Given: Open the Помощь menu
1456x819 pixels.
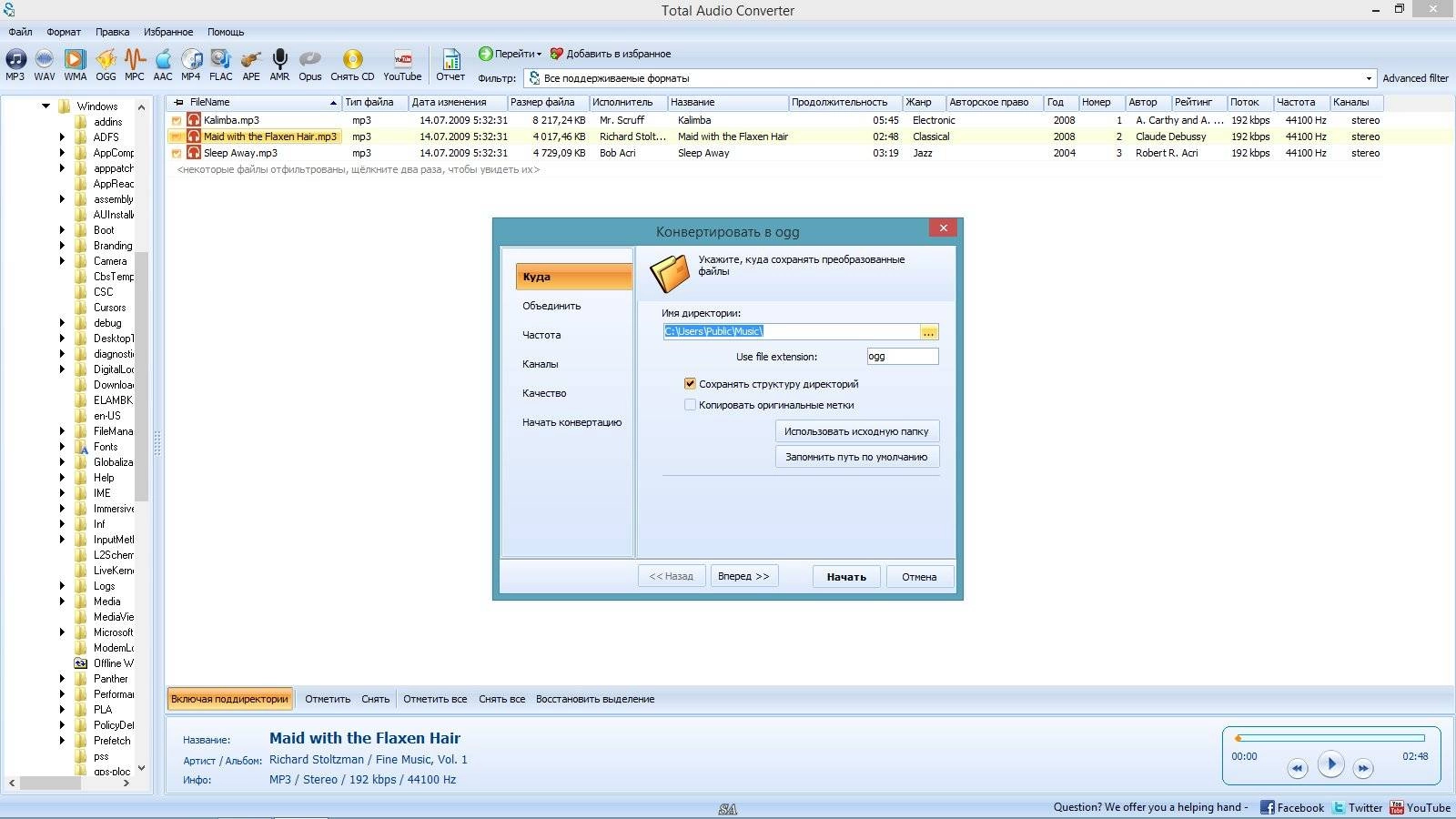Looking at the screenshot, I should pyautogui.click(x=226, y=32).
